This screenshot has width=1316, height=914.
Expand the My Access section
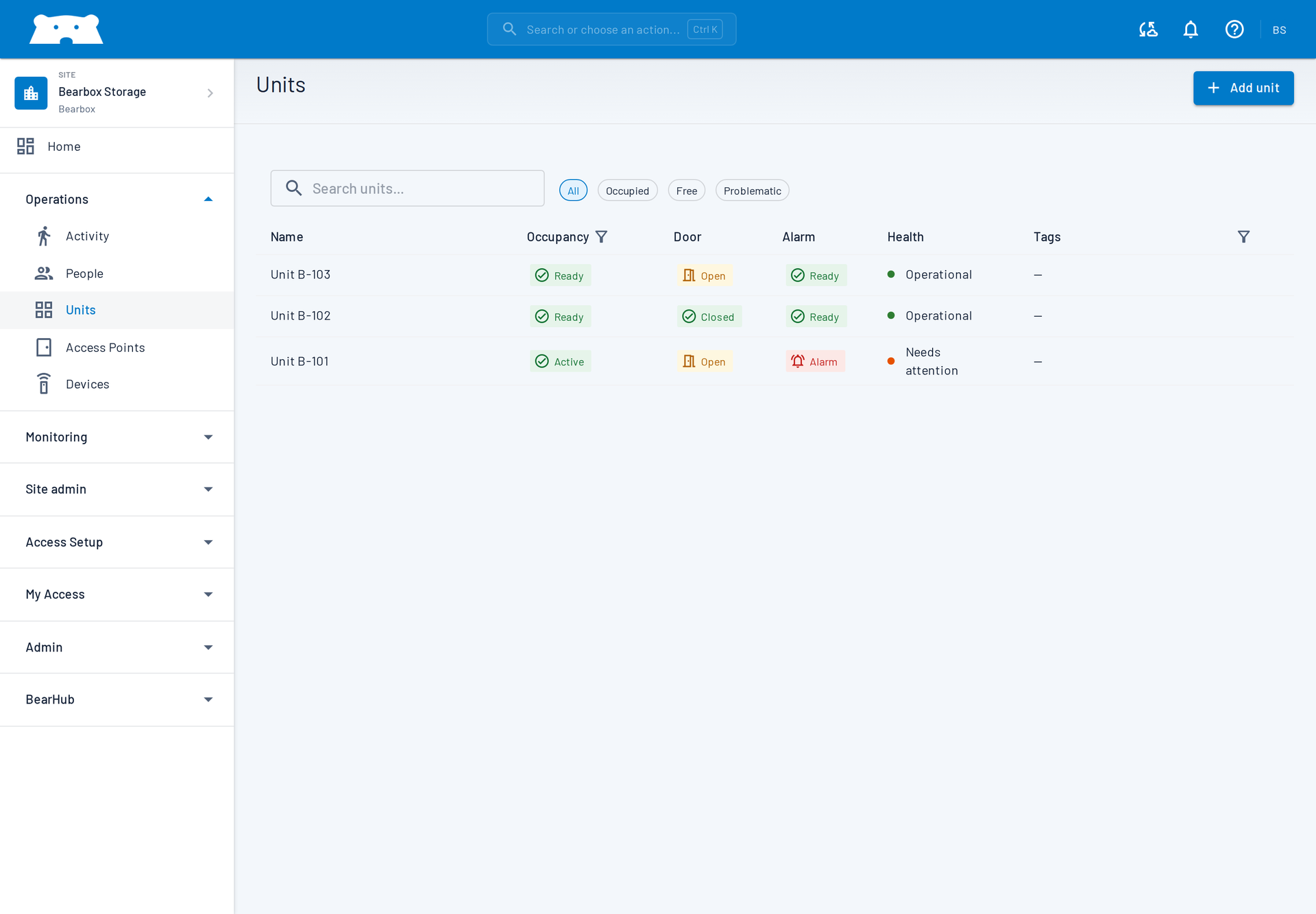click(117, 594)
